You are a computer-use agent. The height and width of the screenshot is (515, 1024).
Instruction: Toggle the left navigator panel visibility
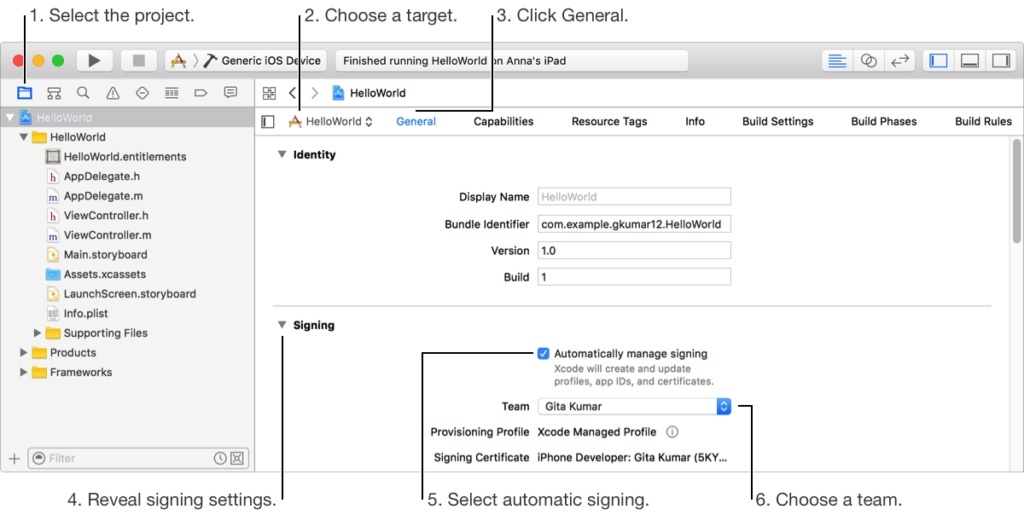click(x=938, y=61)
